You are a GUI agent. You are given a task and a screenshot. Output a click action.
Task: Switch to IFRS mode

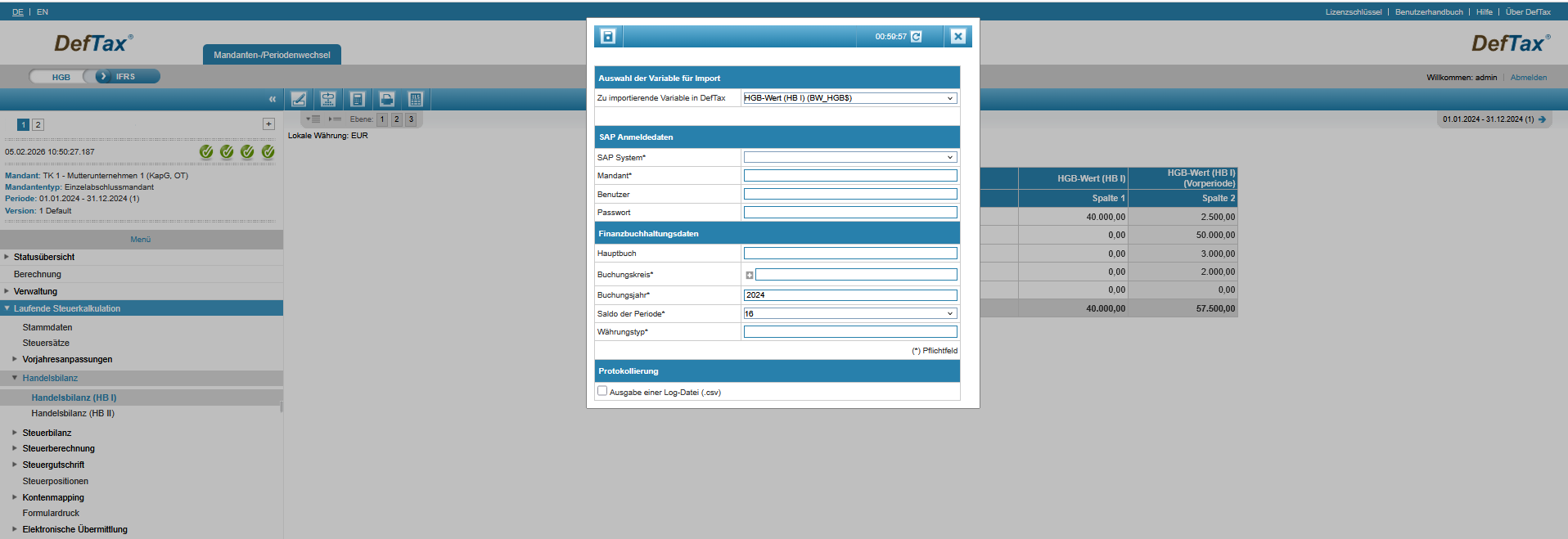click(x=126, y=76)
